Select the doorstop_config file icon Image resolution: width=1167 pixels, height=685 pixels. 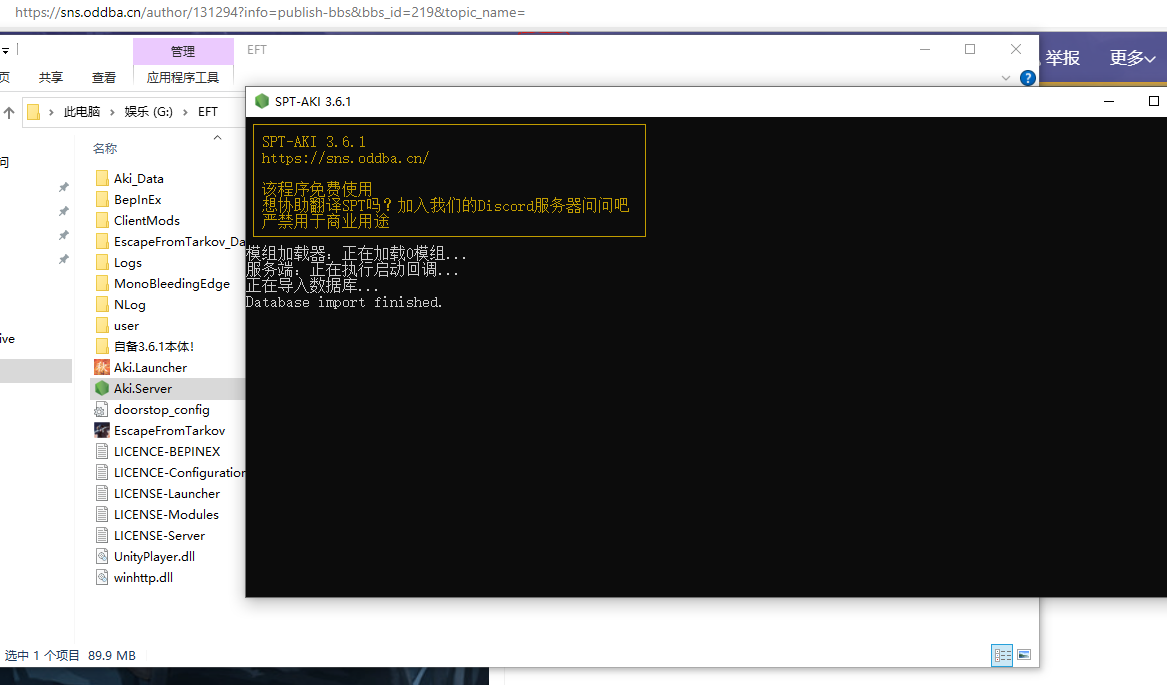click(101, 409)
